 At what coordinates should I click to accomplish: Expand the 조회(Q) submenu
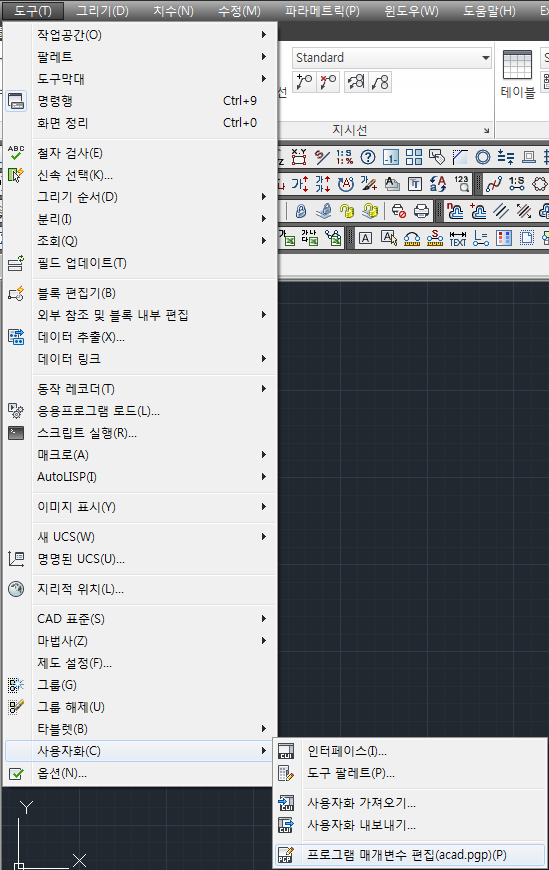pos(140,241)
